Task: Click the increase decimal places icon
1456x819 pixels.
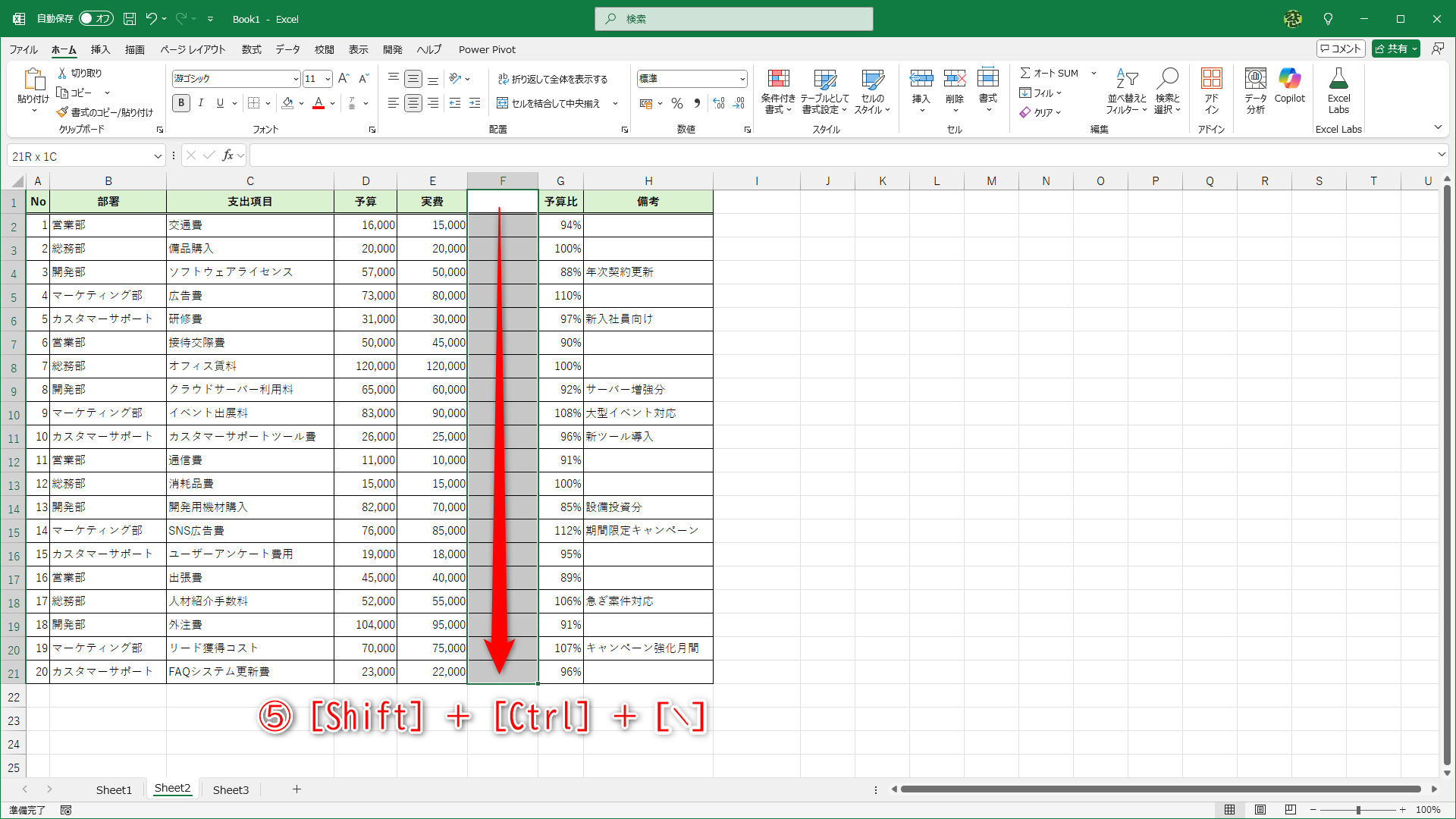Action: (x=718, y=103)
